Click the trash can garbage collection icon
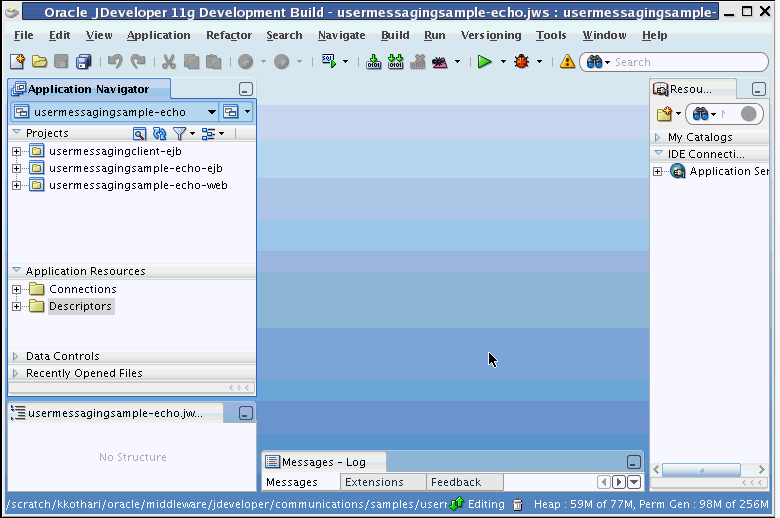 pos(517,505)
